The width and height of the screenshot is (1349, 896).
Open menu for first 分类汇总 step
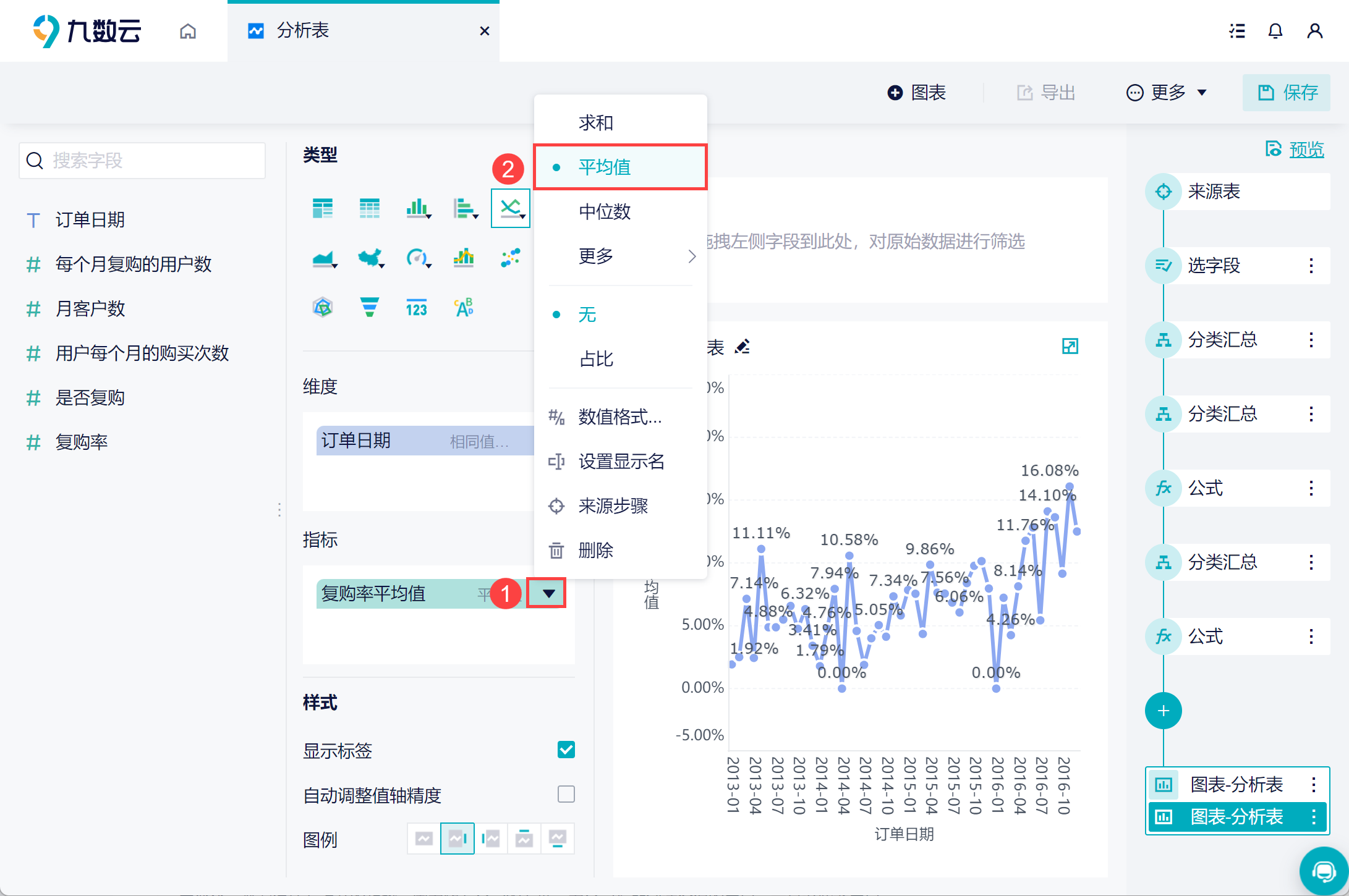point(1311,340)
